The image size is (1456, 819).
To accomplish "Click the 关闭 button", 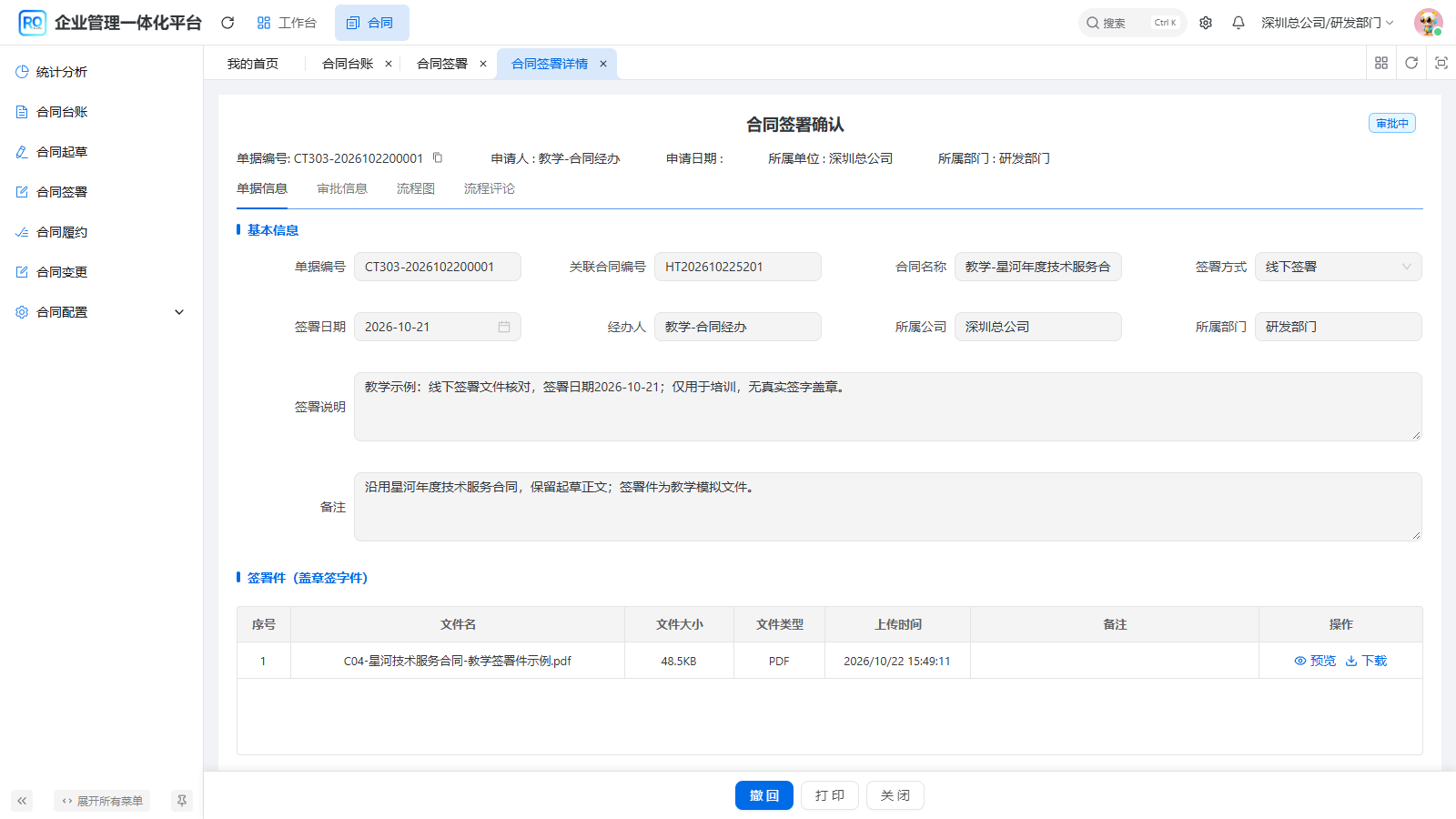I will click(895, 795).
